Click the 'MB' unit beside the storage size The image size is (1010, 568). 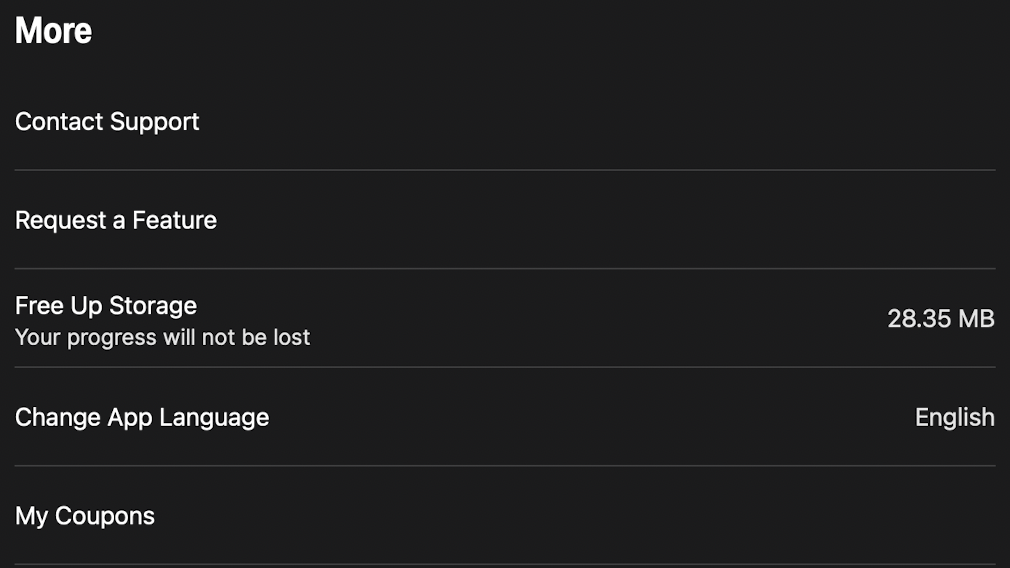tap(976, 319)
